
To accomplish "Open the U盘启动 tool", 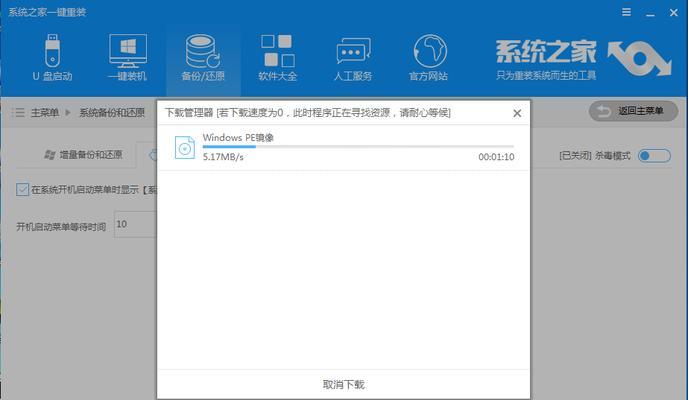I will coord(52,58).
